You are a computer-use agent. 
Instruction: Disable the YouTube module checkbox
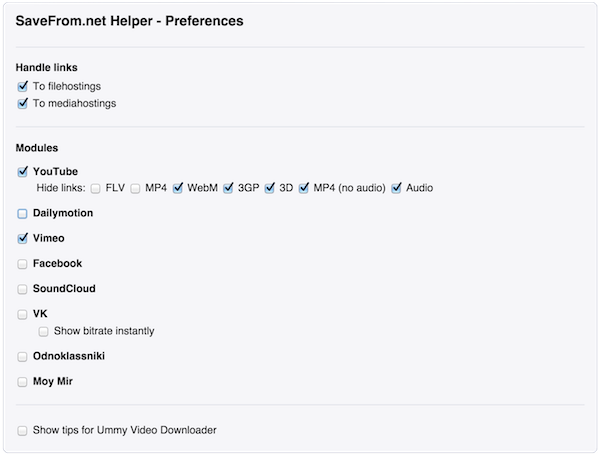pyautogui.click(x=23, y=172)
